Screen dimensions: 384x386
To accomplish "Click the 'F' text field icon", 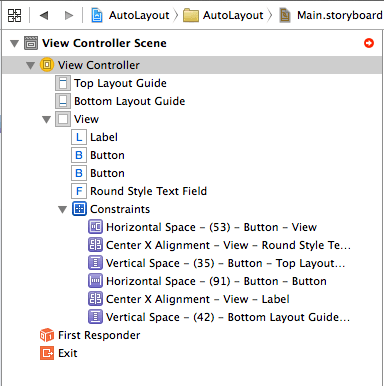I will (79, 191).
